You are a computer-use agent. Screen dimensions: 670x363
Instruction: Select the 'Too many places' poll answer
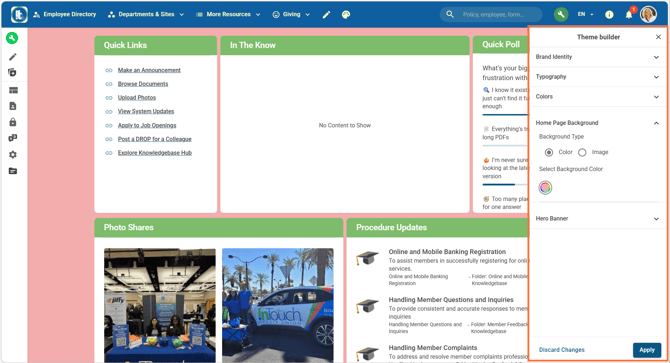(505, 203)
